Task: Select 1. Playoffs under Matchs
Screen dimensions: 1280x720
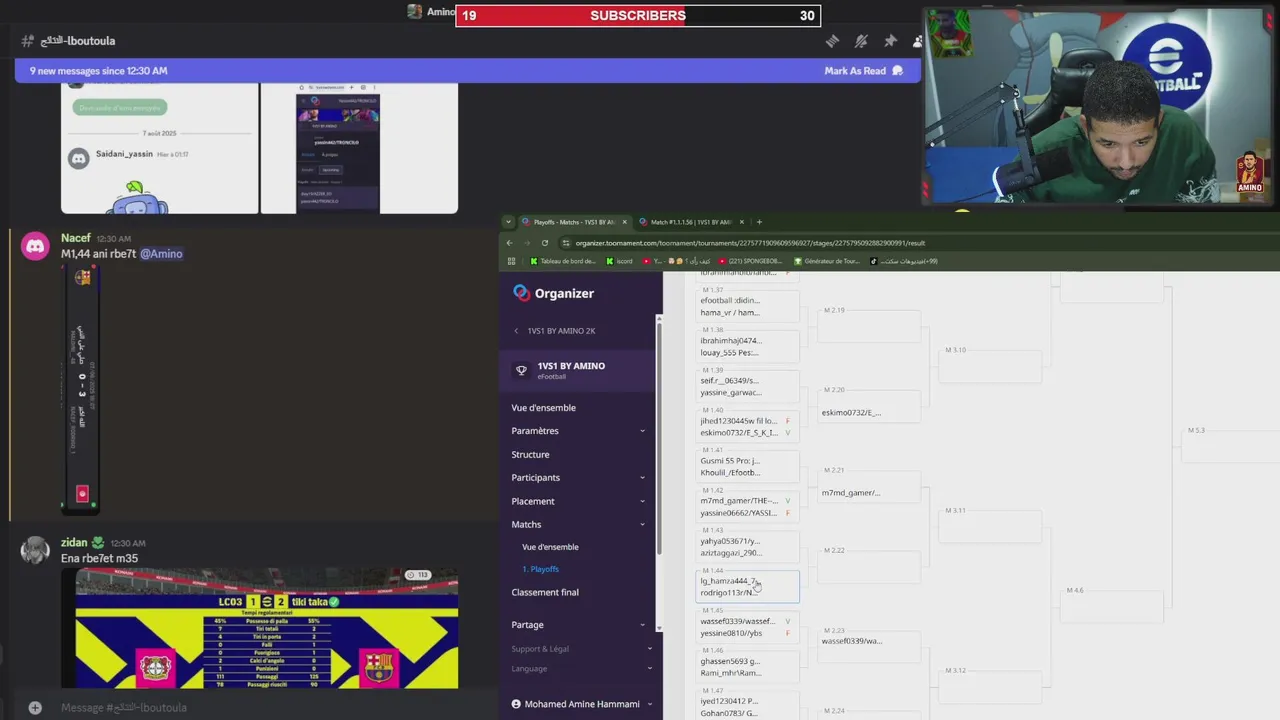Action: pos(541,569)
